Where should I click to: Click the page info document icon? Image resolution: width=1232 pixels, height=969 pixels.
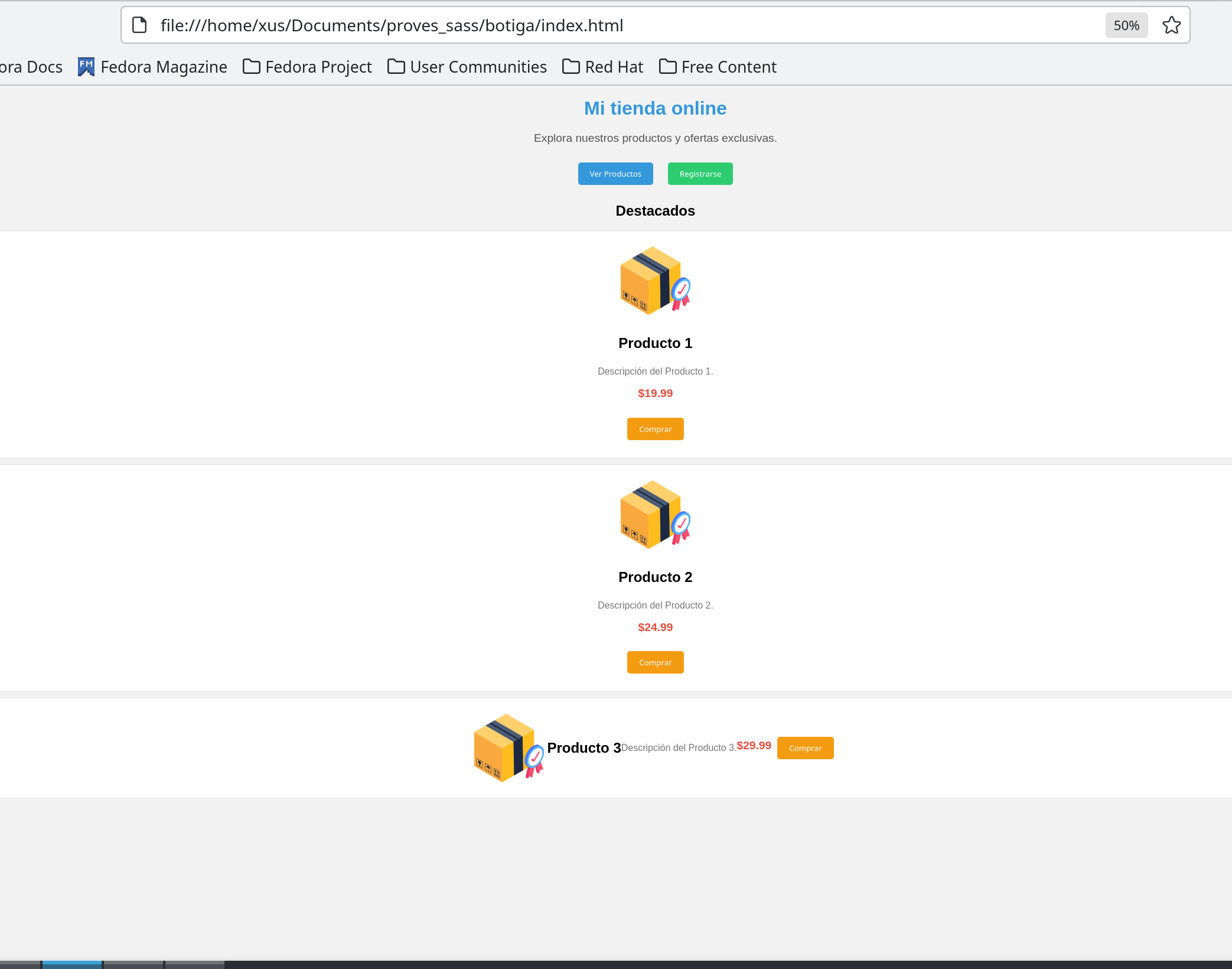coord(139,25)
